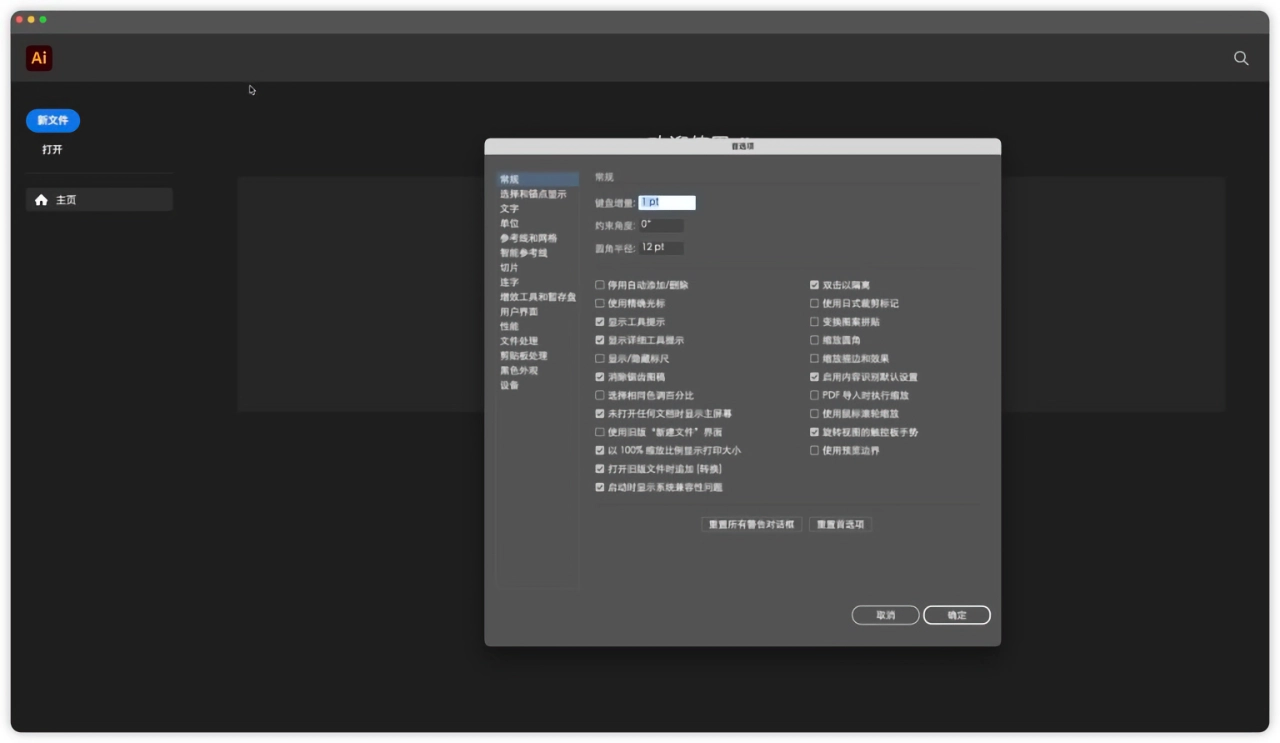
Task: Open the 连字 preferences category
Action: [x=510, y=282]
